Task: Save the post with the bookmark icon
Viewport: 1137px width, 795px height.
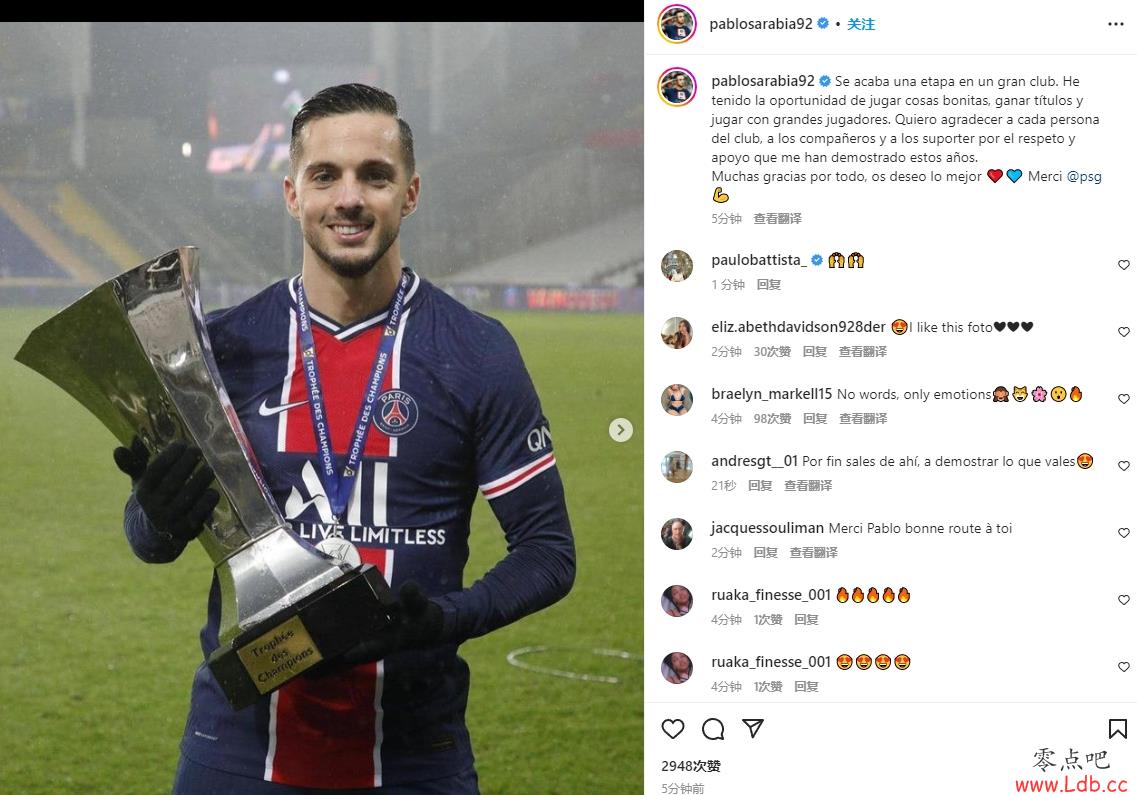Action: coord(1117,728)
